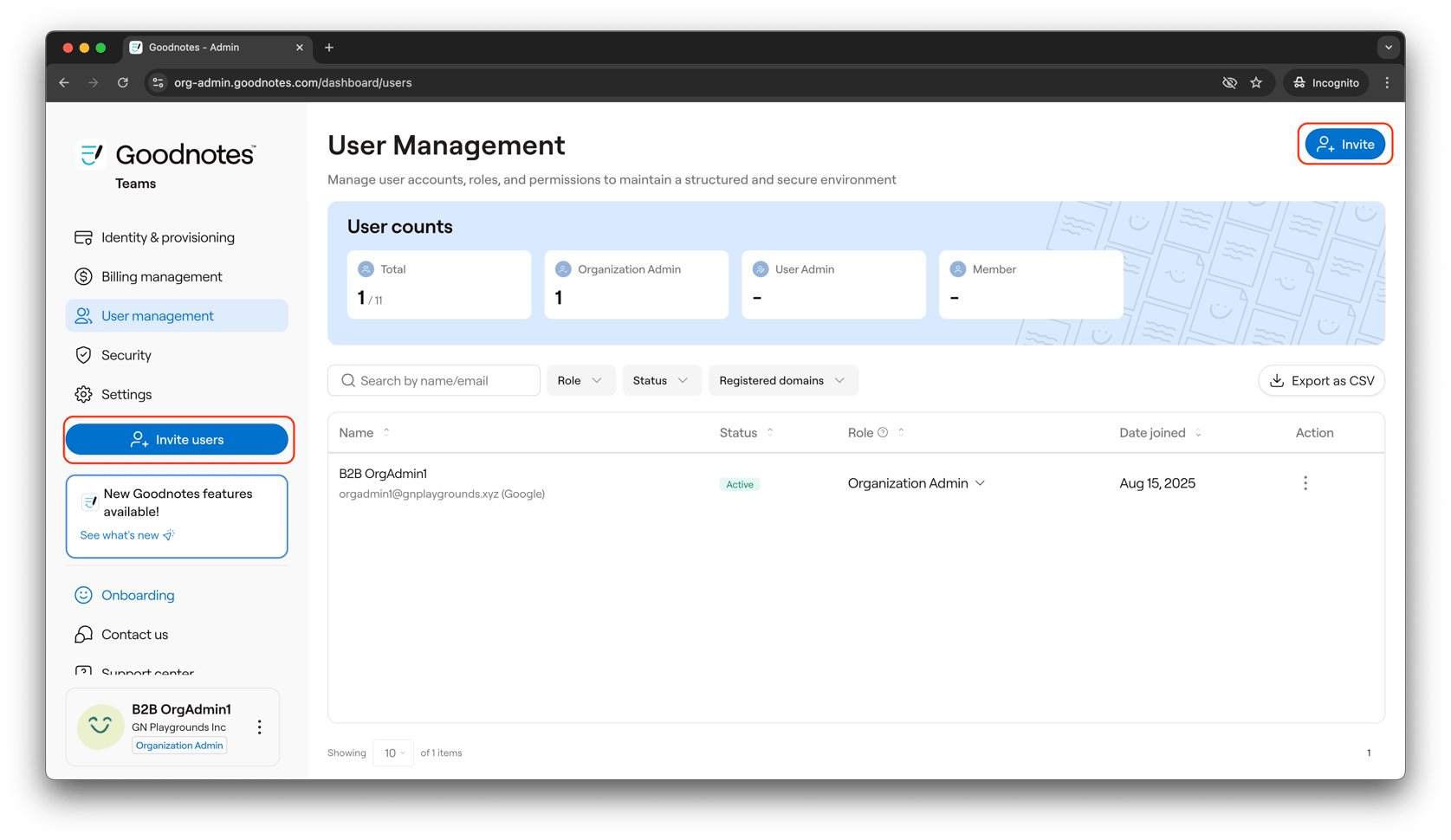The width and height of the screenshot is (1451, 840).
Task: Sort the table by Date joined column
Action: pyautogui.click(x=1198, y=433)
